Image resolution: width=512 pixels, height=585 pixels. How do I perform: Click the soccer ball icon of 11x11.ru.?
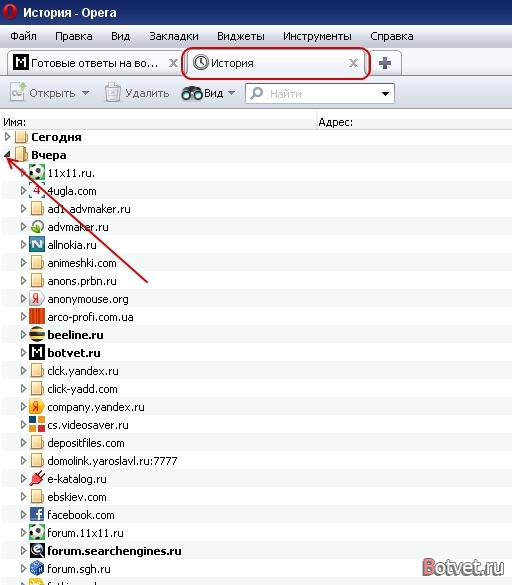tap(37, 172)
